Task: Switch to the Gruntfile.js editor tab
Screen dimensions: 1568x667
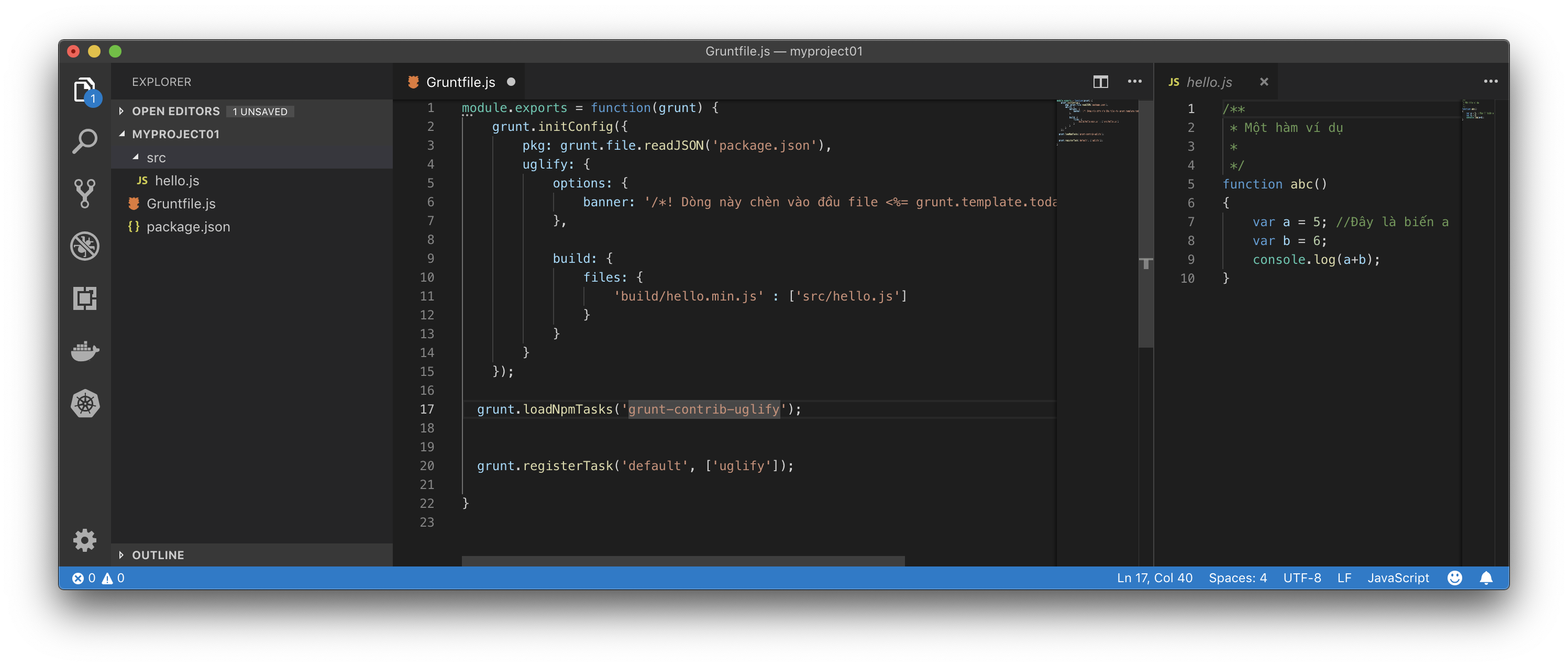Action: [460, 82]
